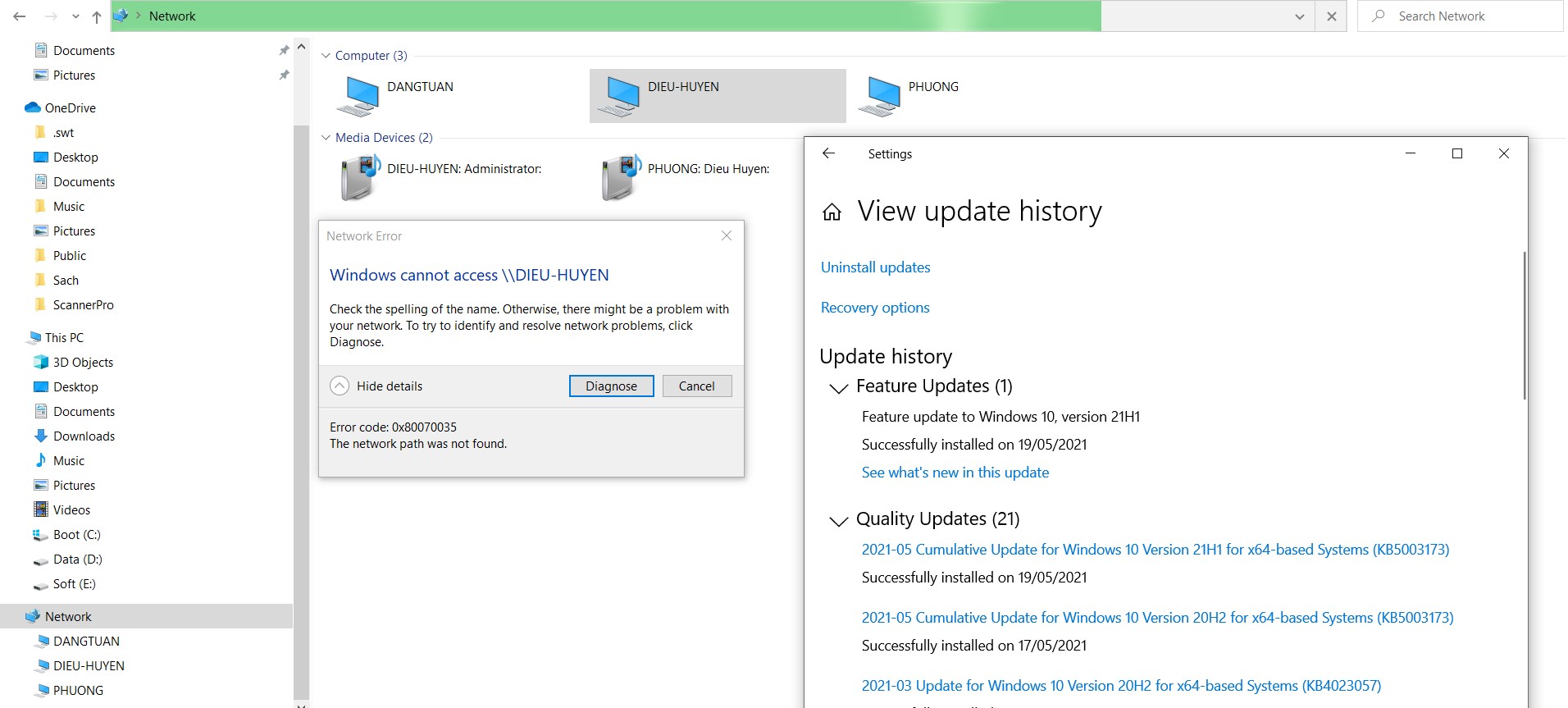Open Recovery options link
Viewport: 1568px width, 708px height.
(875, 308)
